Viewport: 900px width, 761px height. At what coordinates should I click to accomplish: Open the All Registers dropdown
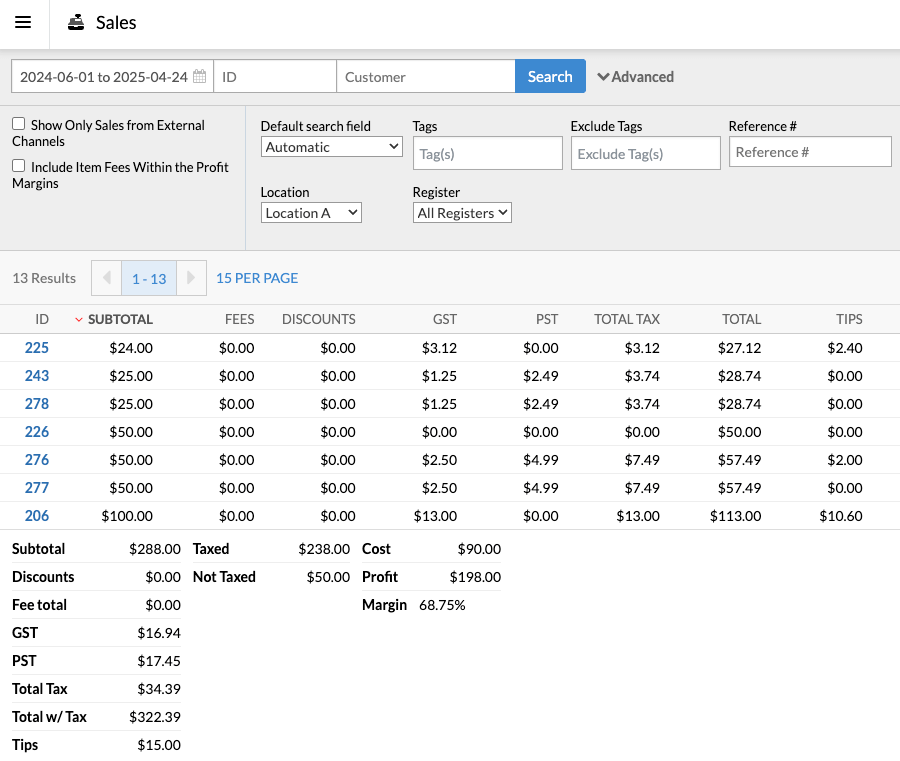click(462, 213)
